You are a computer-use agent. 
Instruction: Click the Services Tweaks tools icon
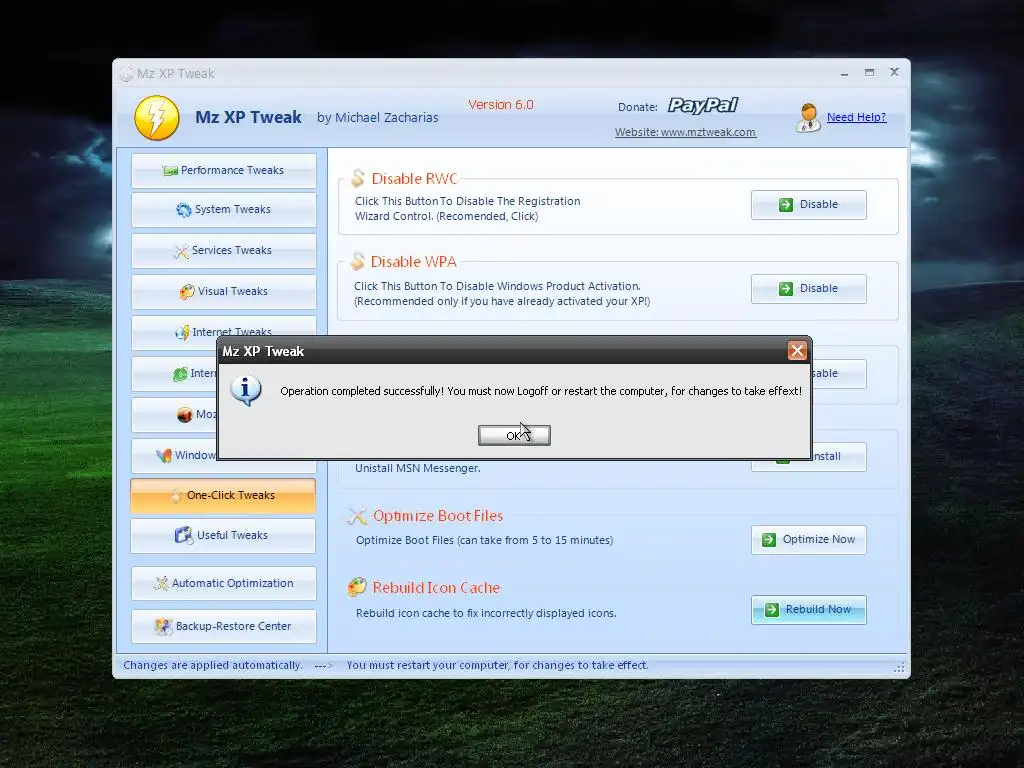(x=181, y=251)
